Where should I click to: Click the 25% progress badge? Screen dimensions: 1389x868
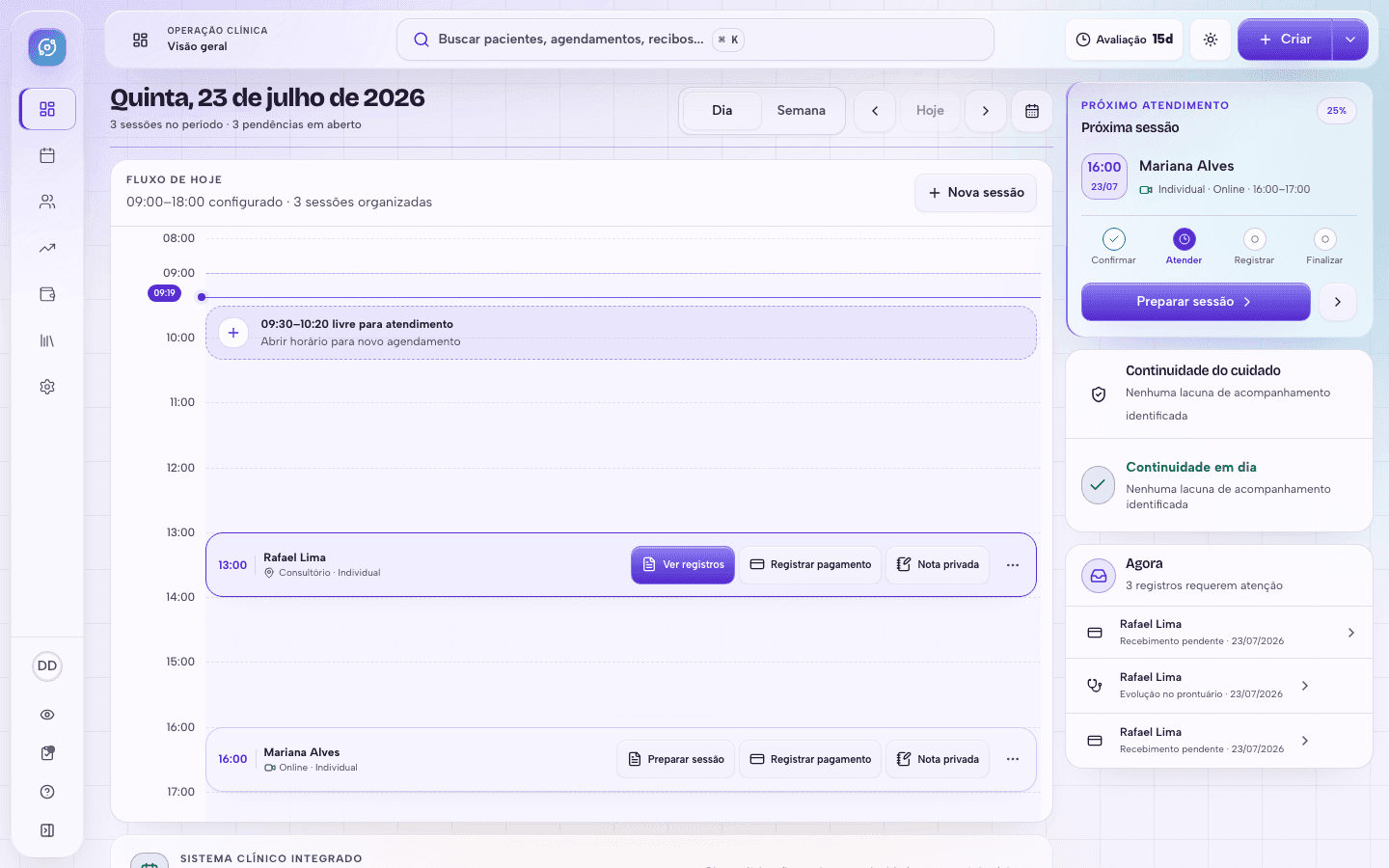1337,111
